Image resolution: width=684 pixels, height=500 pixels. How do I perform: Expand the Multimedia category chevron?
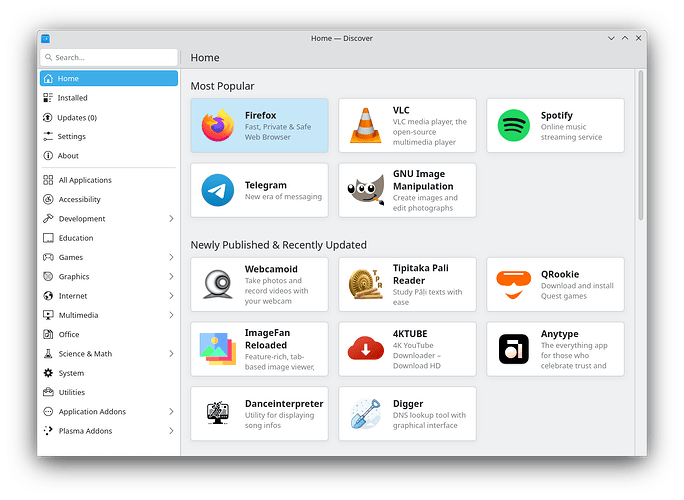(171, 315)
